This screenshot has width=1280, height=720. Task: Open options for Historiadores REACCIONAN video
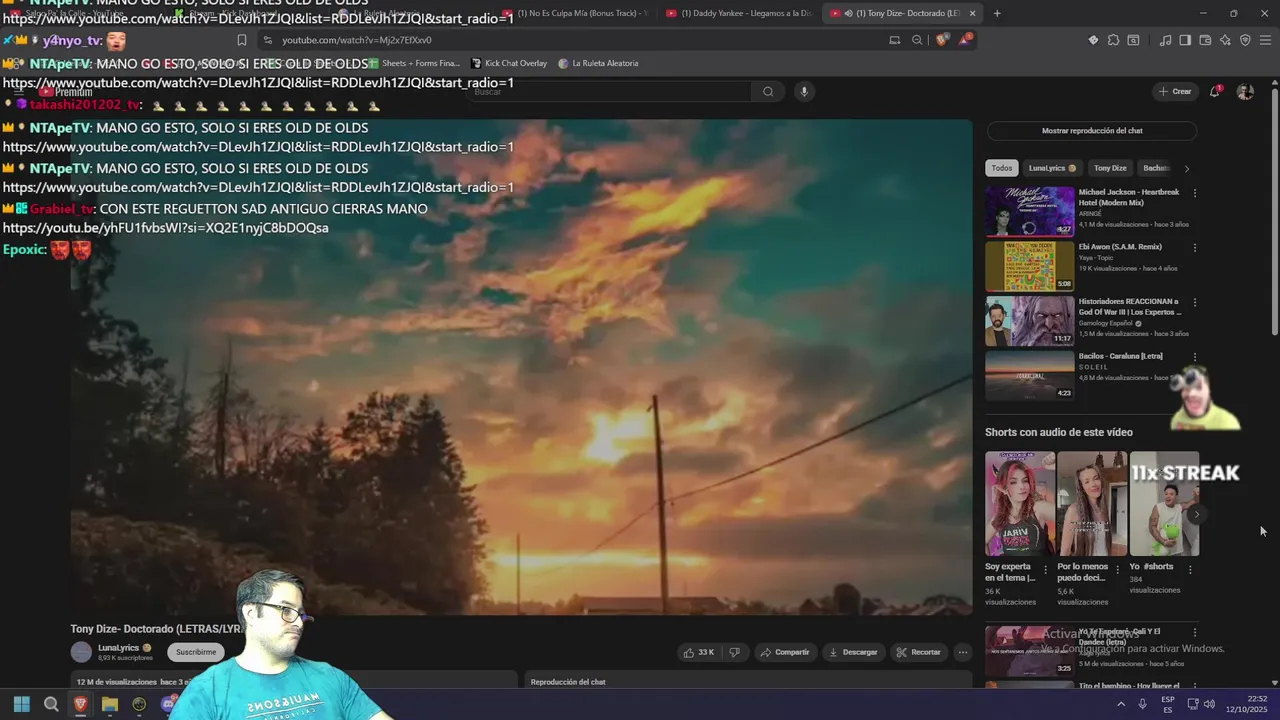pyautogui.click(x=1194, y=302)
